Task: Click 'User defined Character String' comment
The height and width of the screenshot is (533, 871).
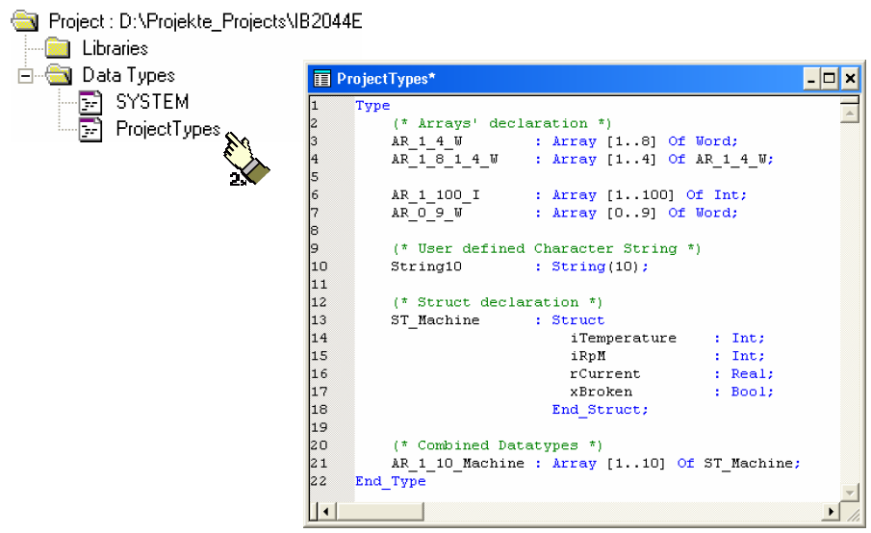Action: [547, 248]
